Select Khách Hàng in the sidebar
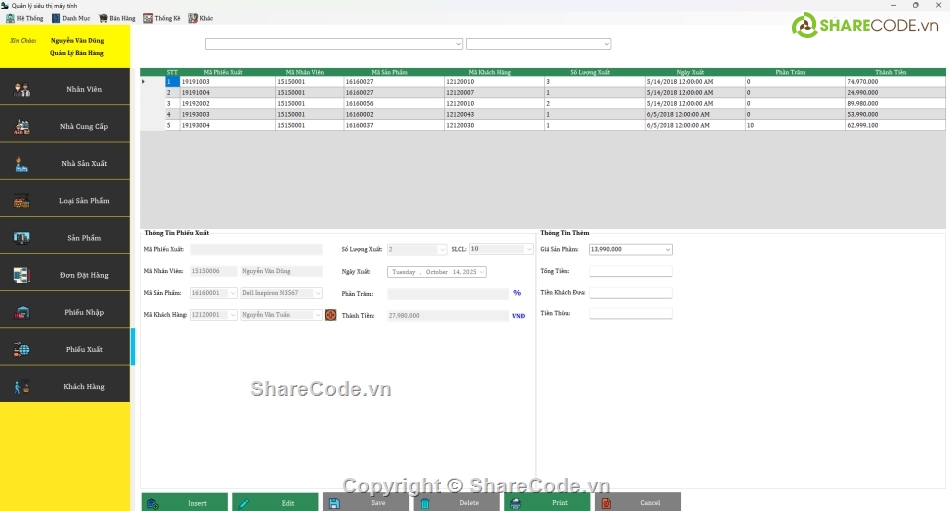This screenshot has width=950, height=511. point(65,386)
